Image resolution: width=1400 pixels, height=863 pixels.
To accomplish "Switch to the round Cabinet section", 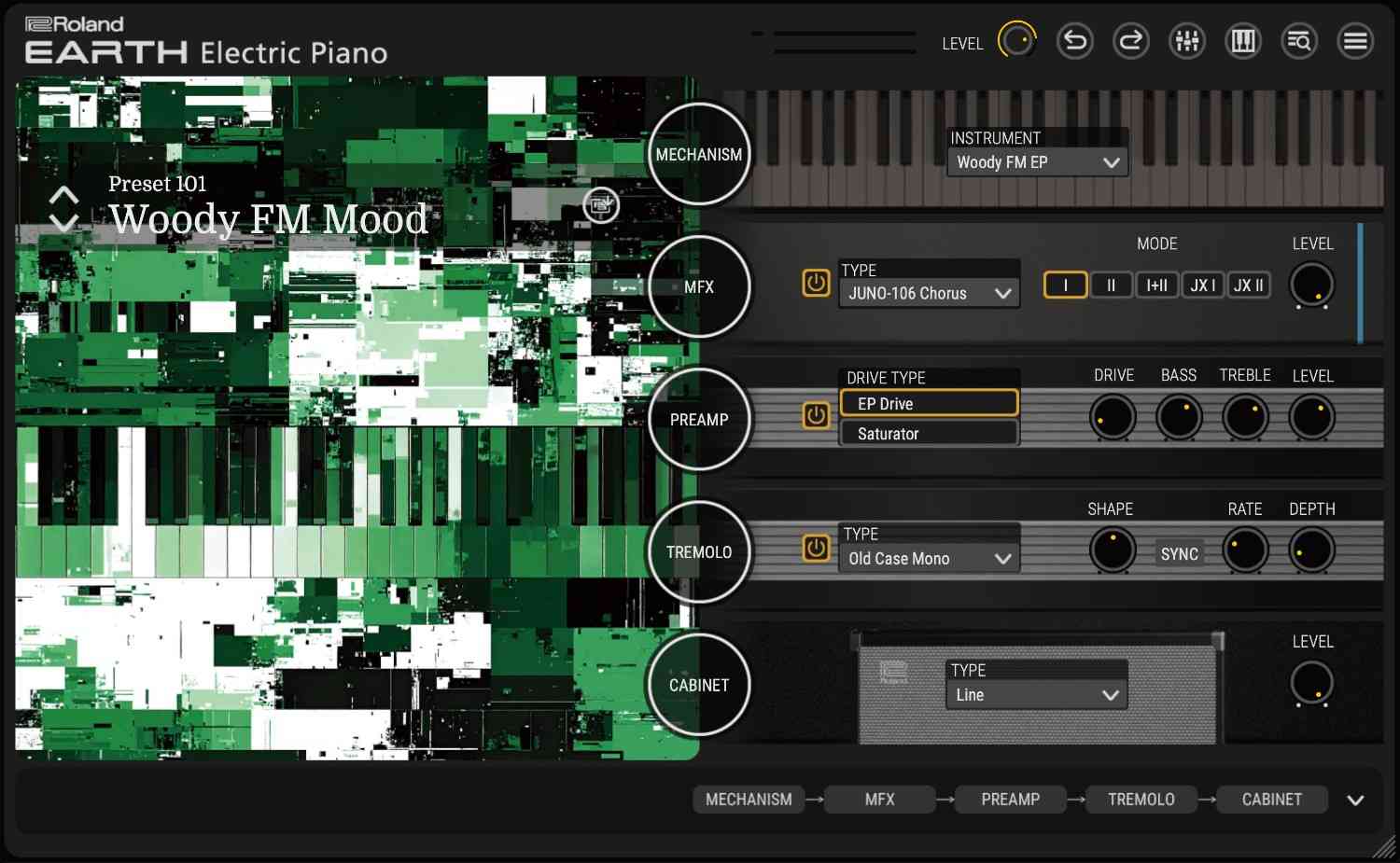I will [x=698, y=685].
